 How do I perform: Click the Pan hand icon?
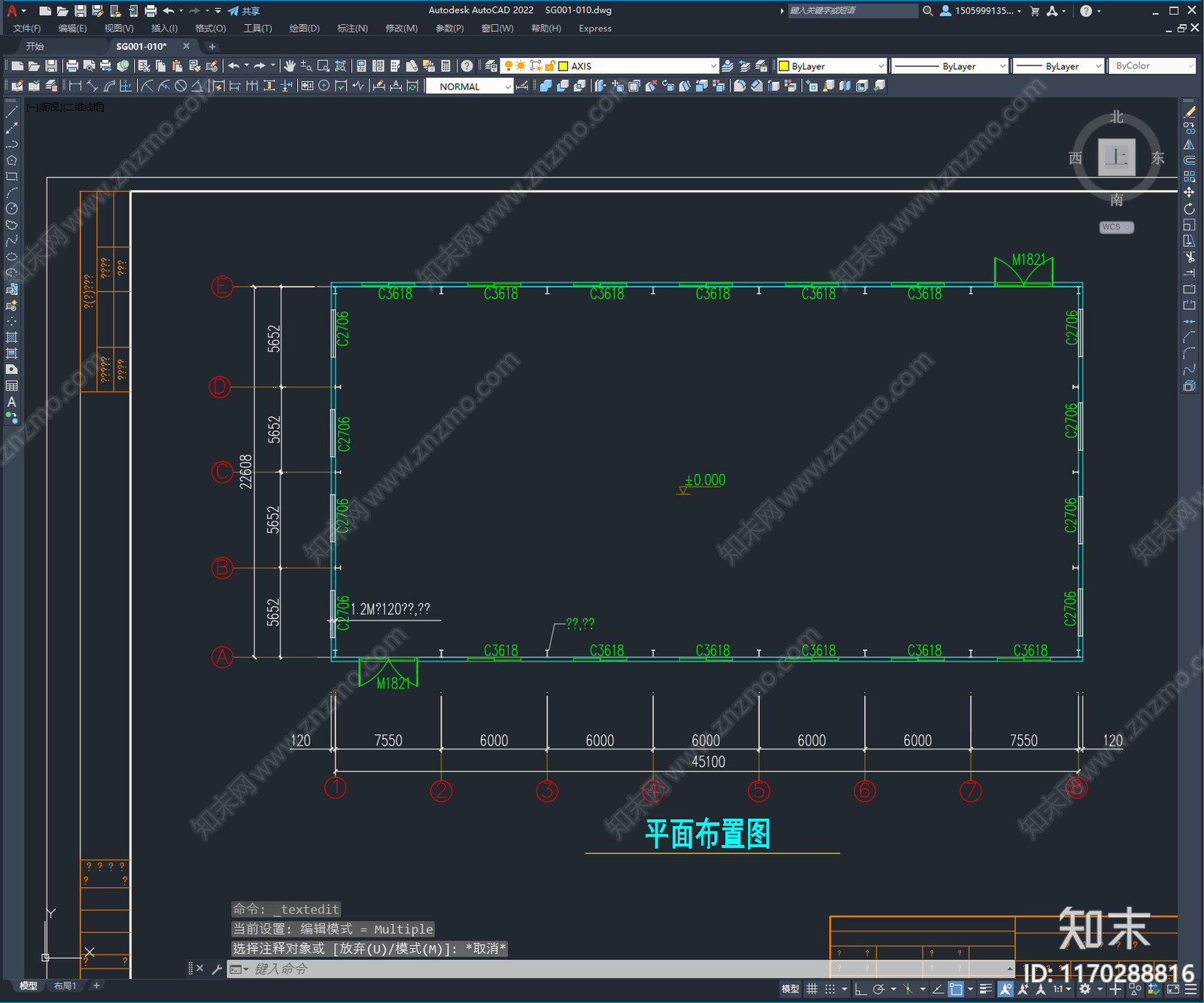pos(290,66)
